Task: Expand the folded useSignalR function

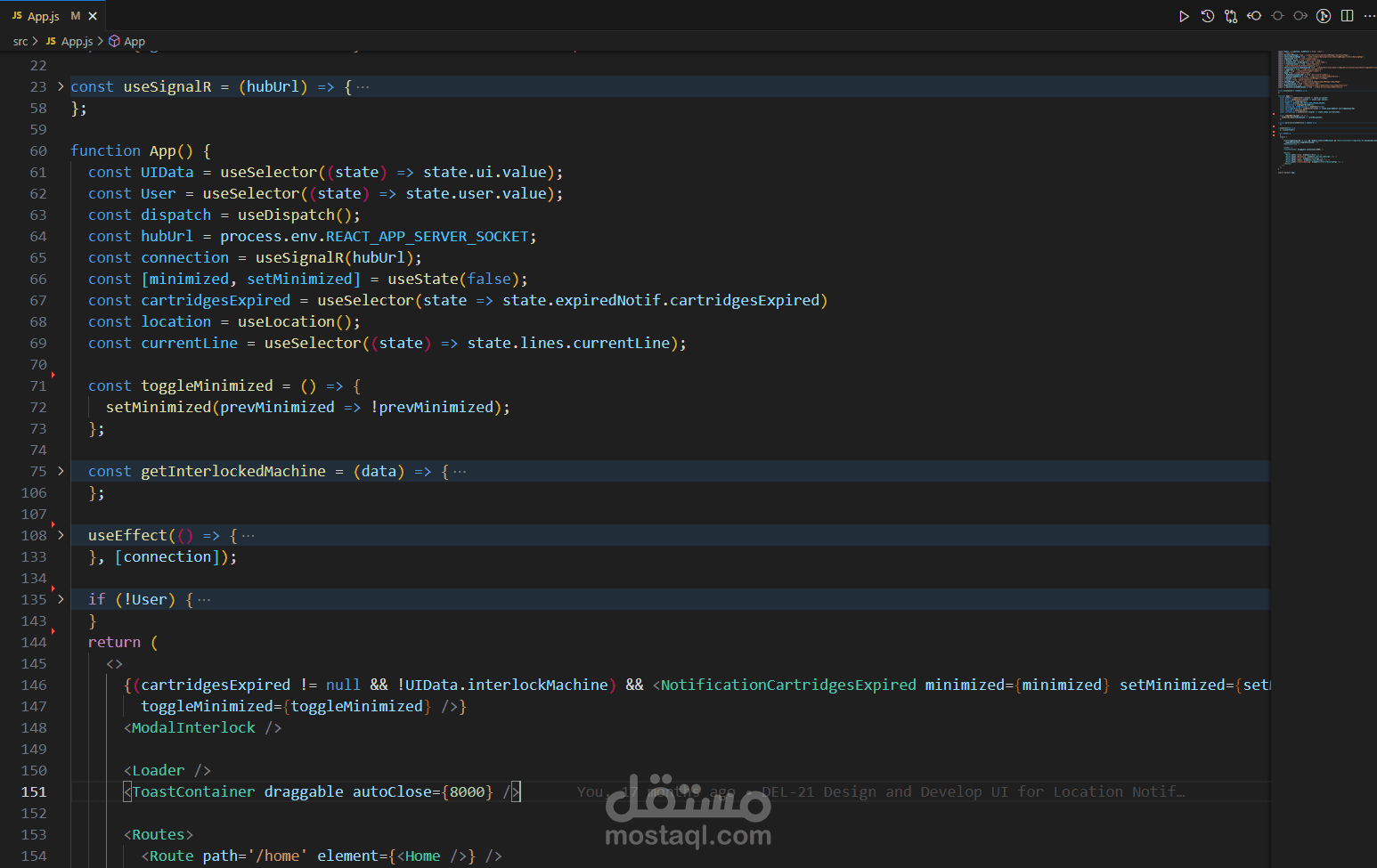Action: [61, 86]
